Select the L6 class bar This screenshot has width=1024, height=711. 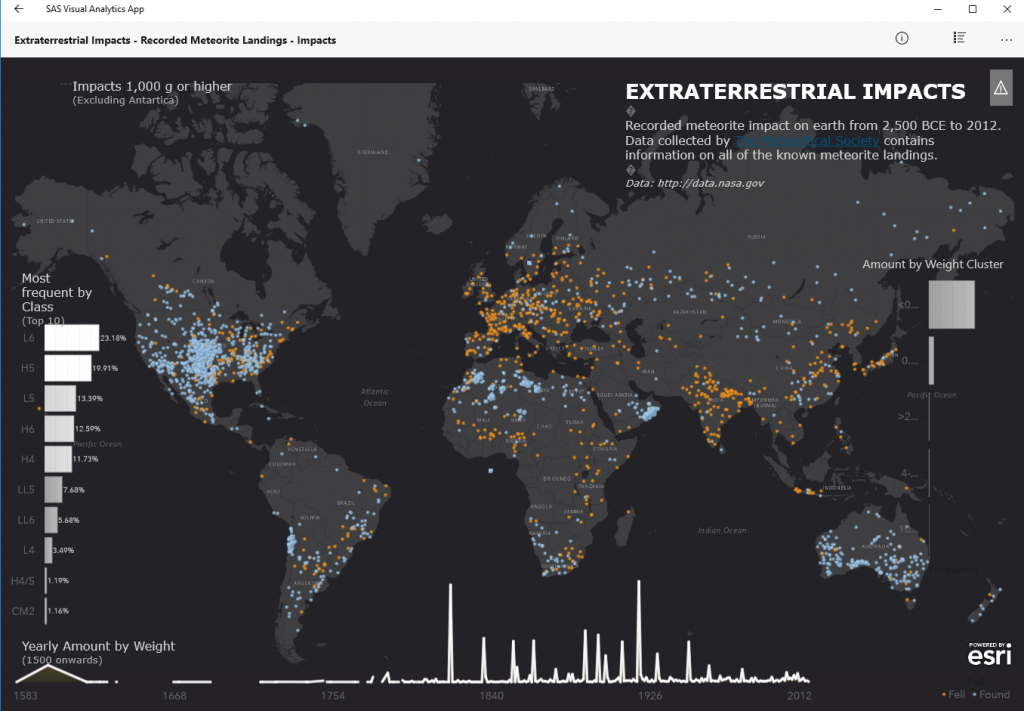pyautogui.click(x=71, y=338)
